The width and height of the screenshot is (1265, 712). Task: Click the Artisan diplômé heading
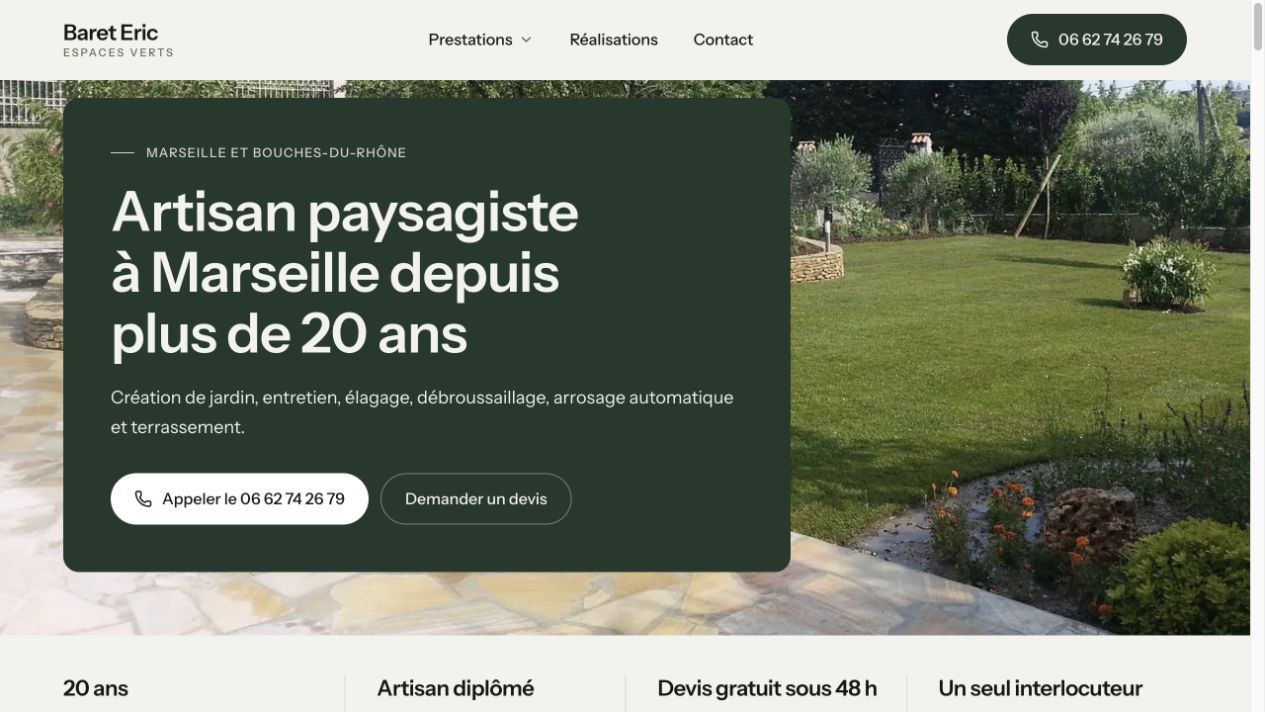coord(455,688)
